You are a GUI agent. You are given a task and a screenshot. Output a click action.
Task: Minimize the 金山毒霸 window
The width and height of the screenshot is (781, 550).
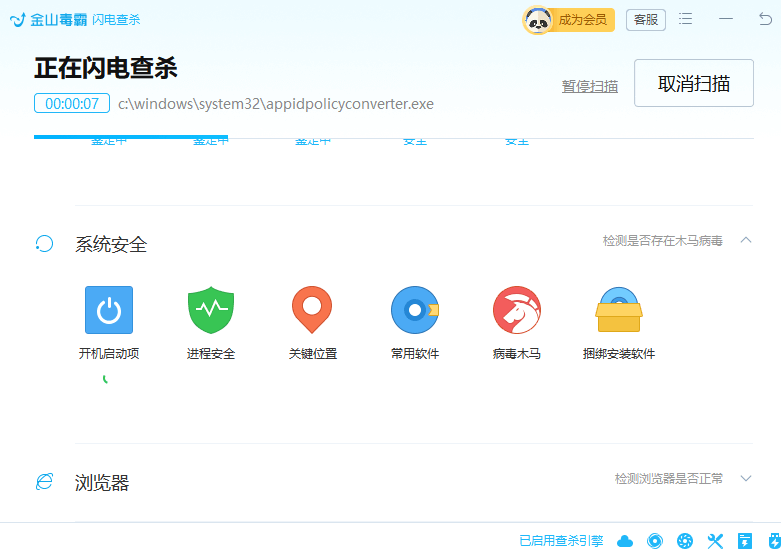point(726,19)
